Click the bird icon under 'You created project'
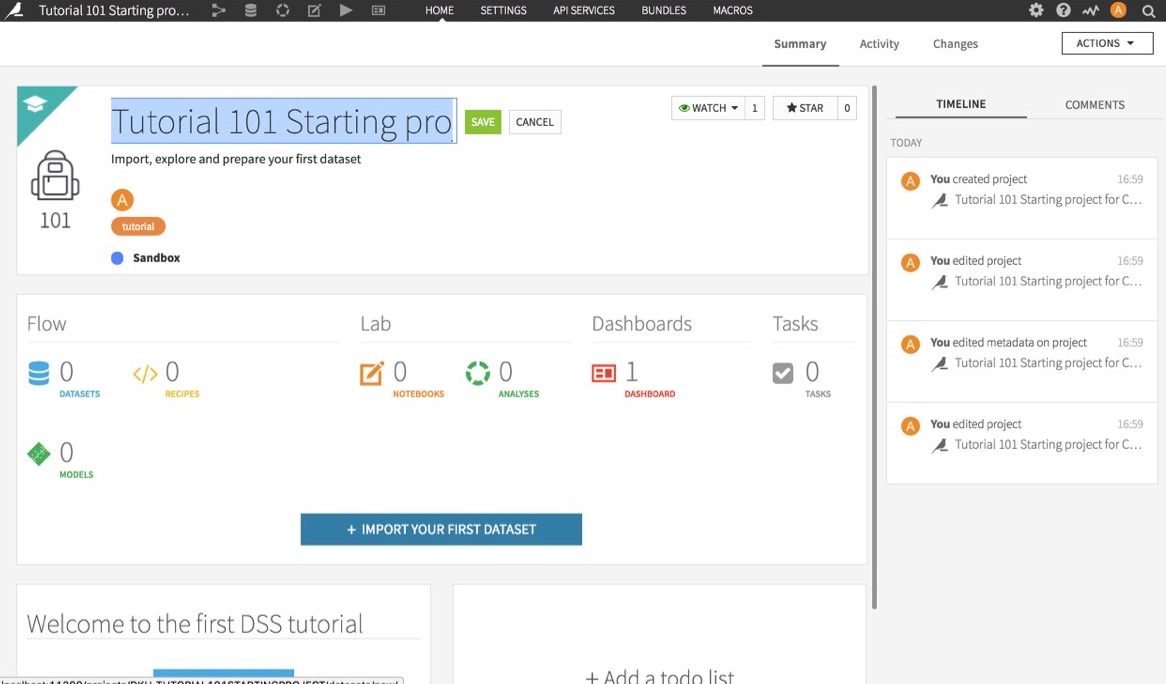 [940, 201]
